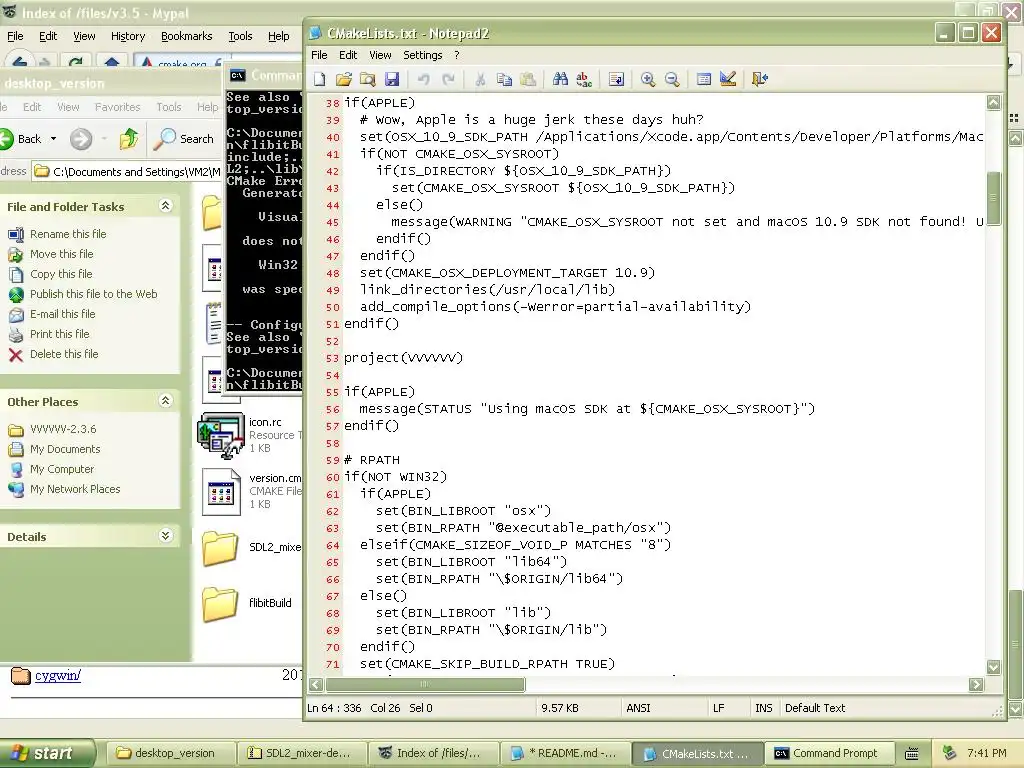
Task: Zoom in on the editor text
Action: point(648,80)
